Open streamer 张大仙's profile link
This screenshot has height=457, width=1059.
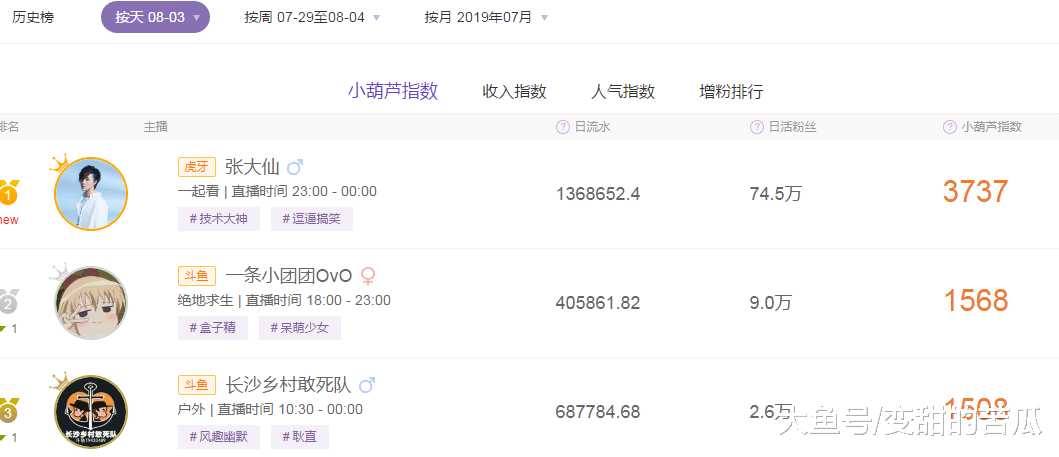click(252, 167)
